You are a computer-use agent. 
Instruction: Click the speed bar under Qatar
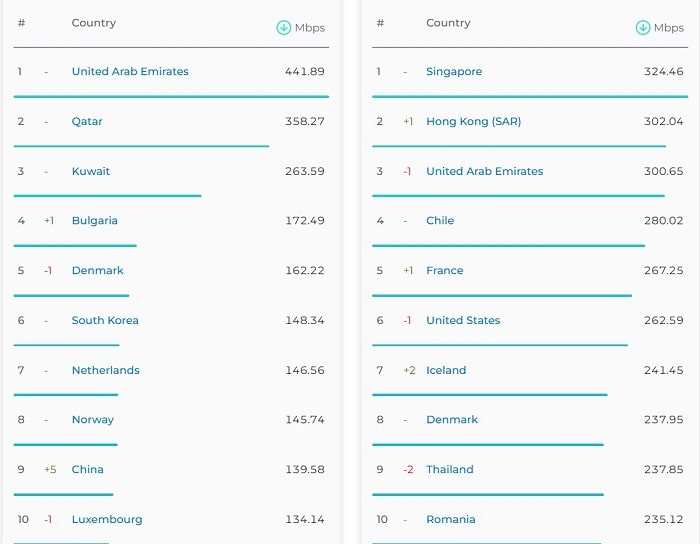141,146
